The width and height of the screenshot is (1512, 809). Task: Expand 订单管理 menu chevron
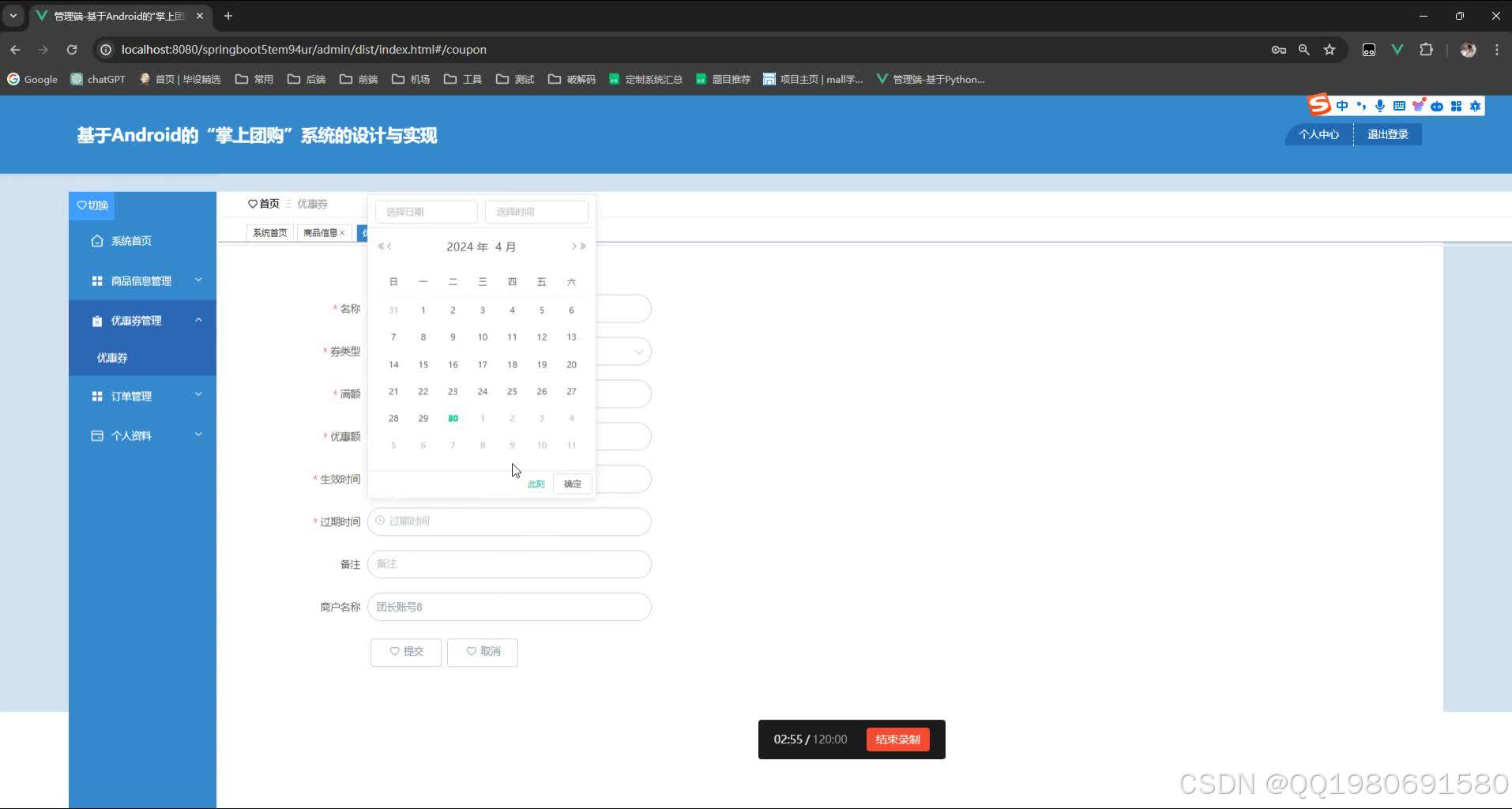198,395
